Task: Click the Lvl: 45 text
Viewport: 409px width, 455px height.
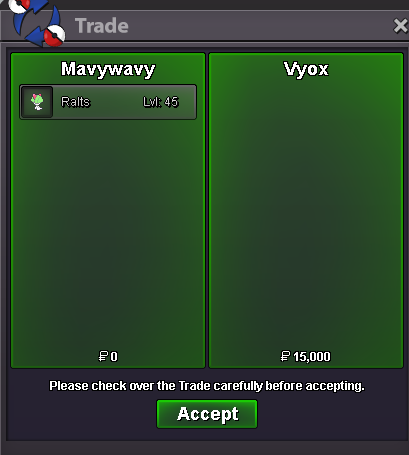Action: pyautogui.click(x=161, y=102)
